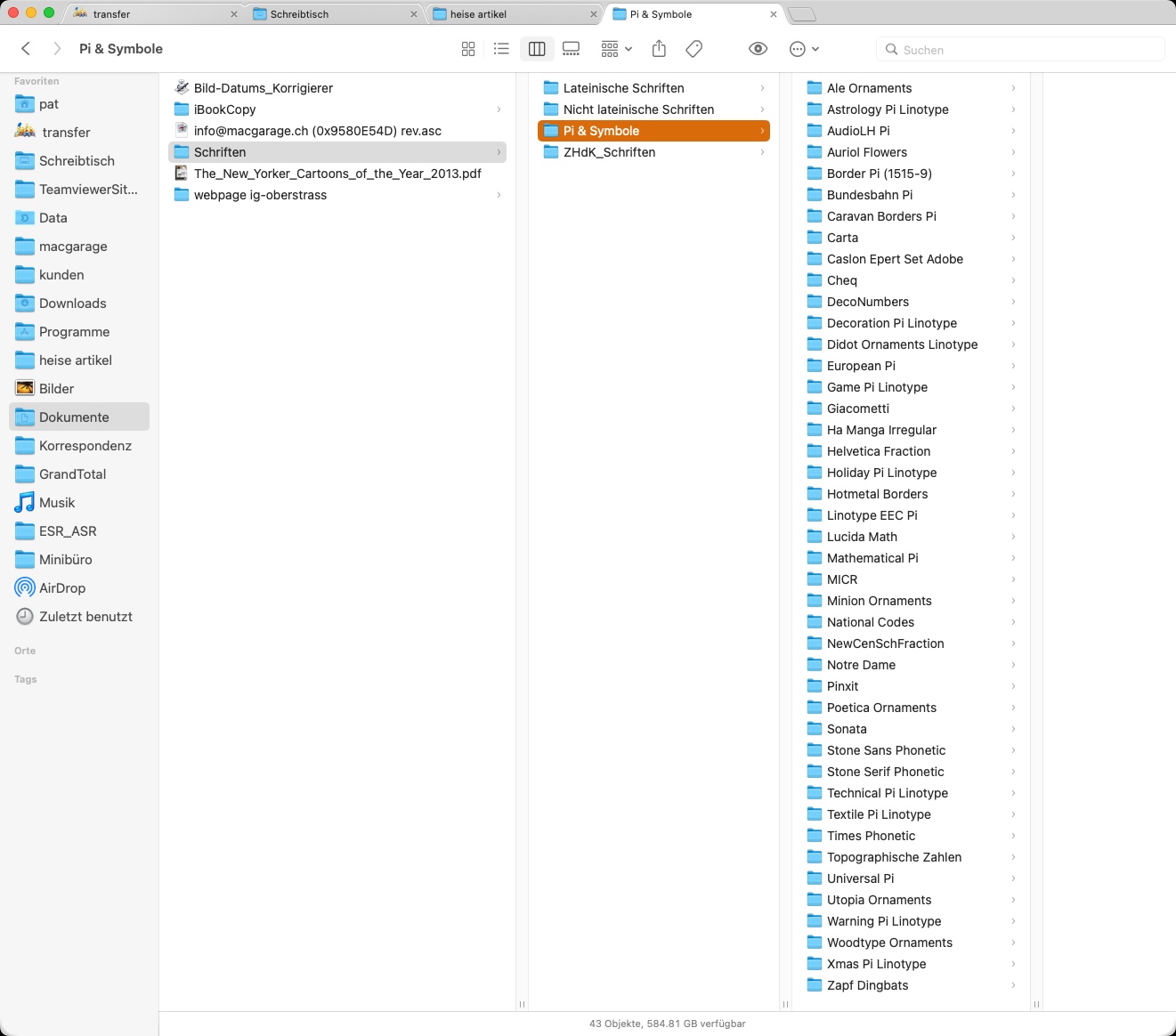Open pat home in sidebar
Image resolution: width=1176 pixels, height=1036 pixels.
tap(78, 104)
